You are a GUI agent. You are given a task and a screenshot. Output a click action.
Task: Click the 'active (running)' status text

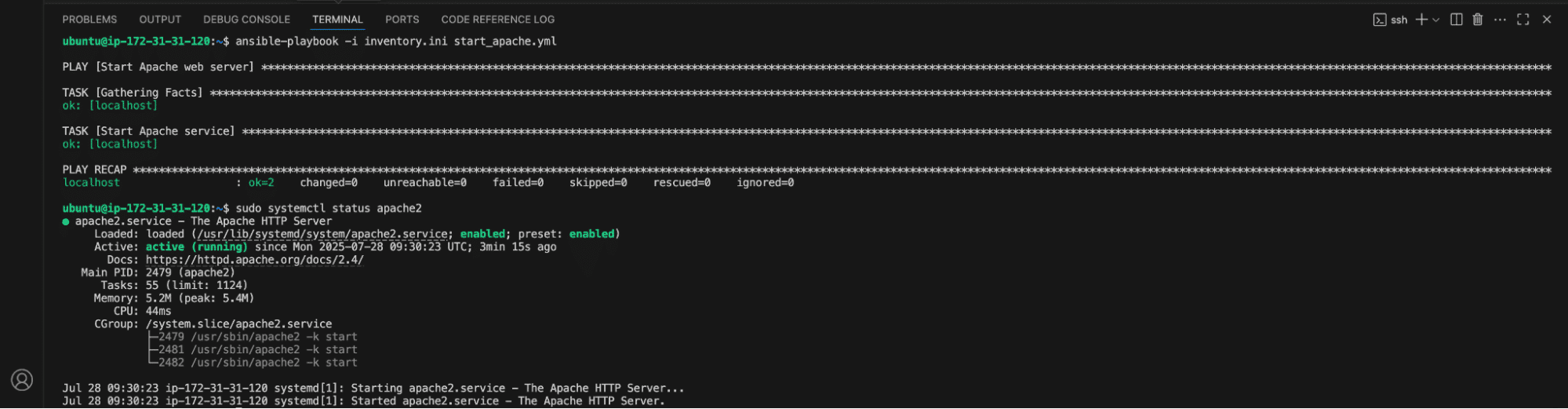pos(196,246)
